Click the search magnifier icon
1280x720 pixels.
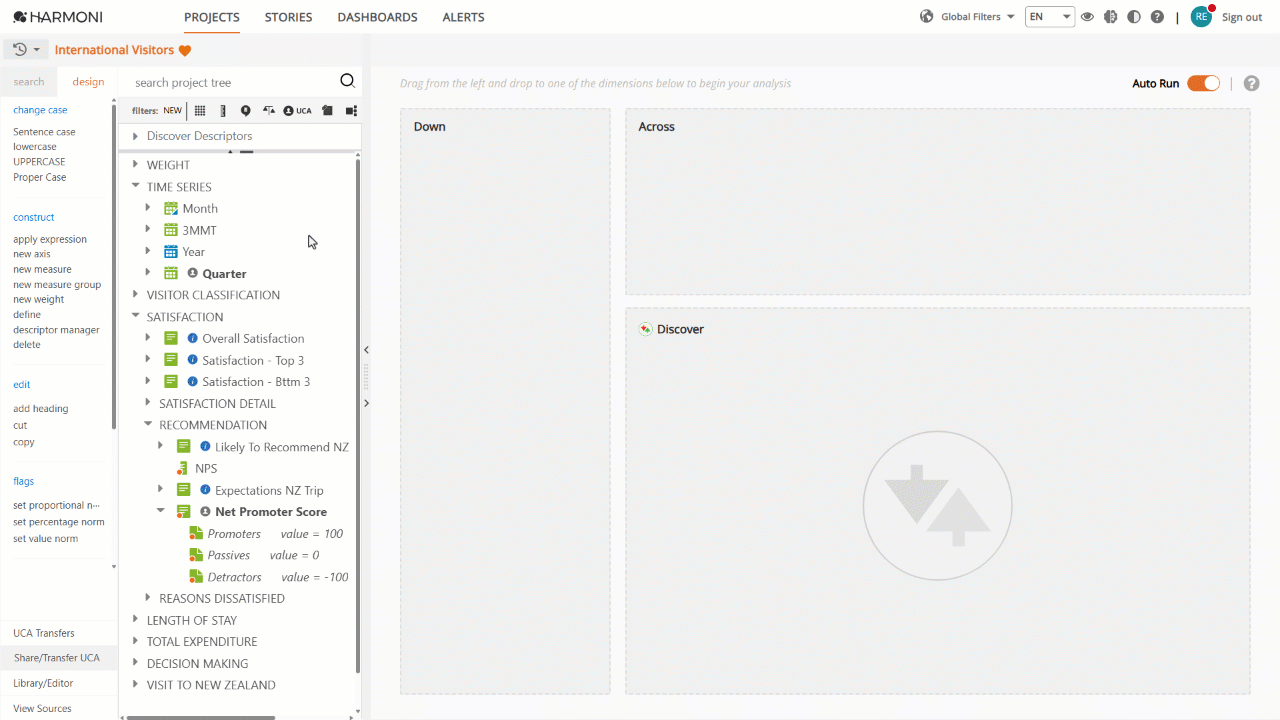point(347,82)
